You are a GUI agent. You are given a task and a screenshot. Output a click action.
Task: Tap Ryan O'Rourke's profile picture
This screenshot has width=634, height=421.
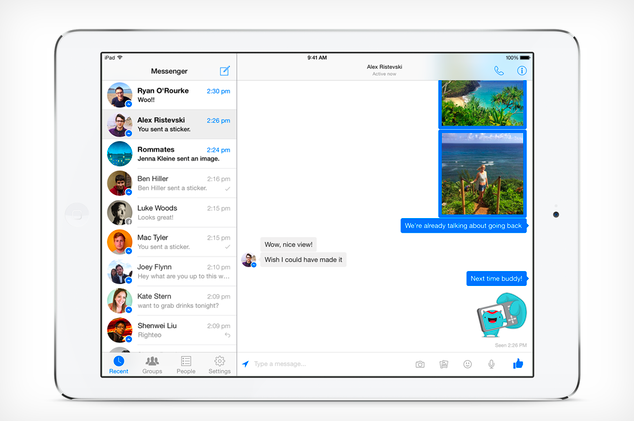click(120, 95)
